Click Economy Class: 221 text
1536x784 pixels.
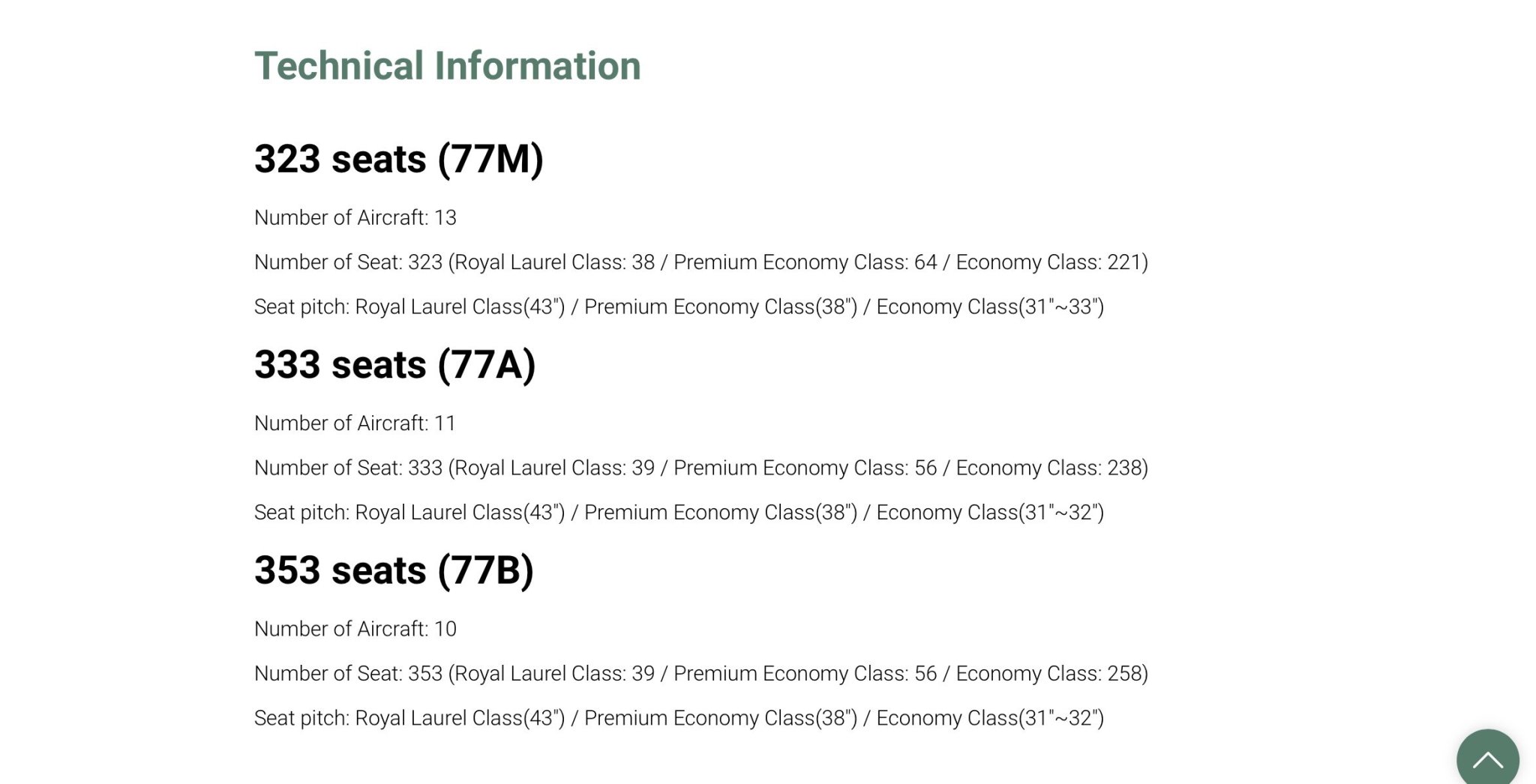click(1049, 262)
